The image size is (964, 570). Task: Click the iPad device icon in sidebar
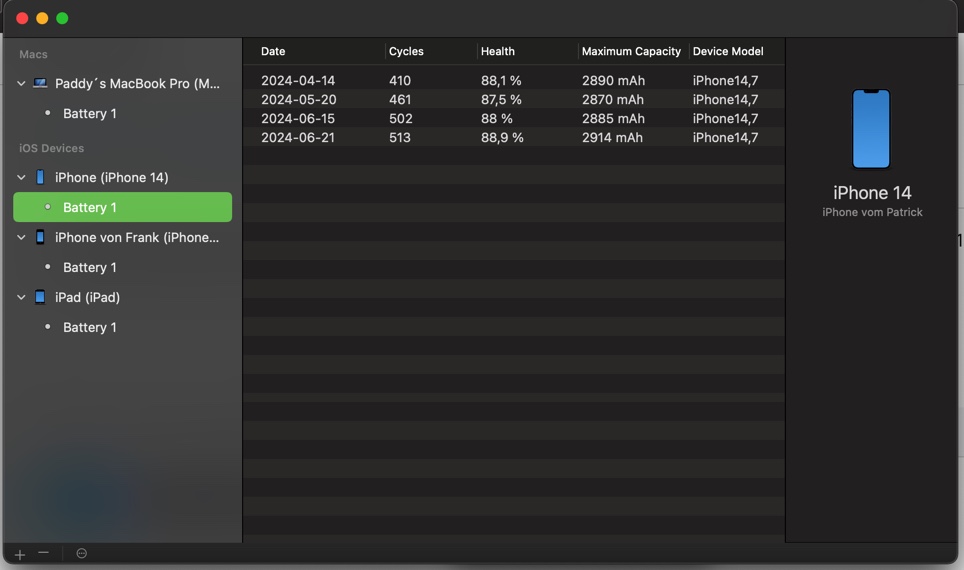[x=40, y=298]
